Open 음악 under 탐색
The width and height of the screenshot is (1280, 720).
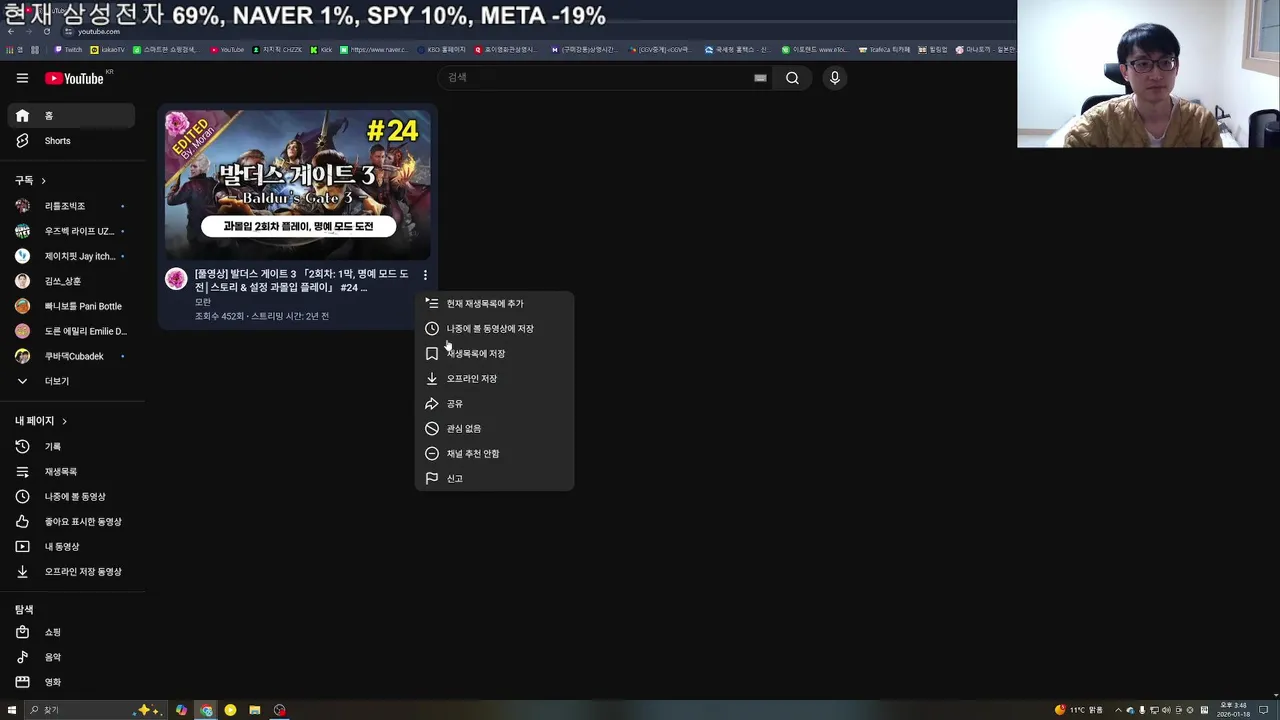(71, 657)
